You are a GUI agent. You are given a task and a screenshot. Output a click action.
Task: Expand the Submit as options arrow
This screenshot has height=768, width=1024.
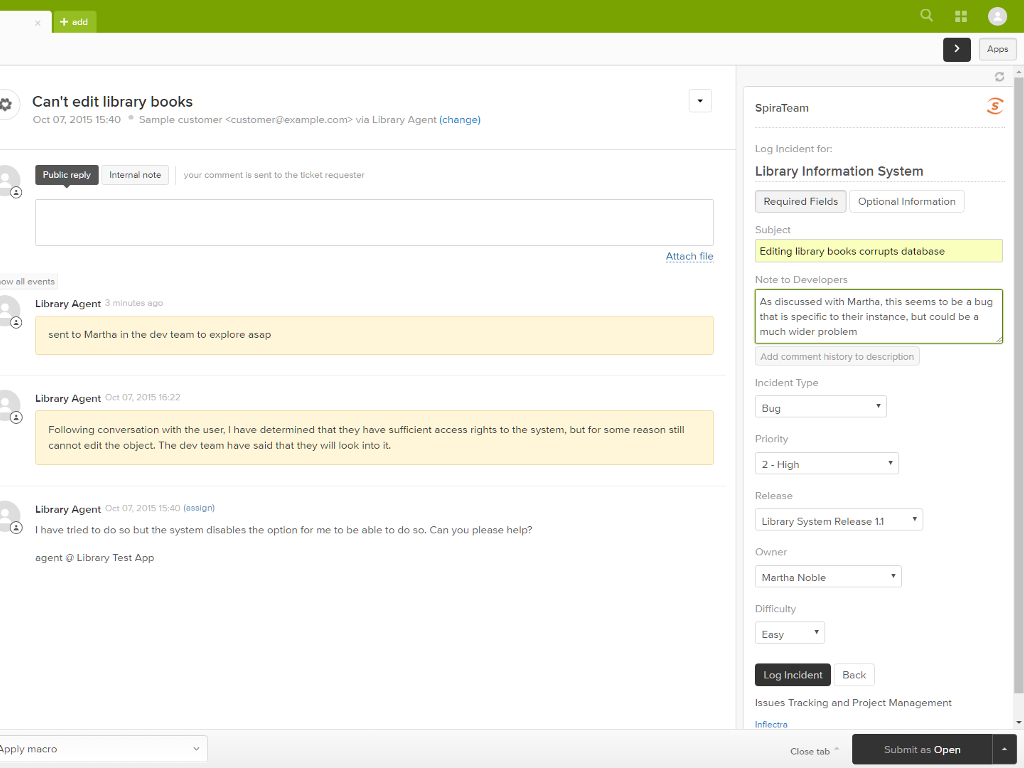(x=1005, y=749)
